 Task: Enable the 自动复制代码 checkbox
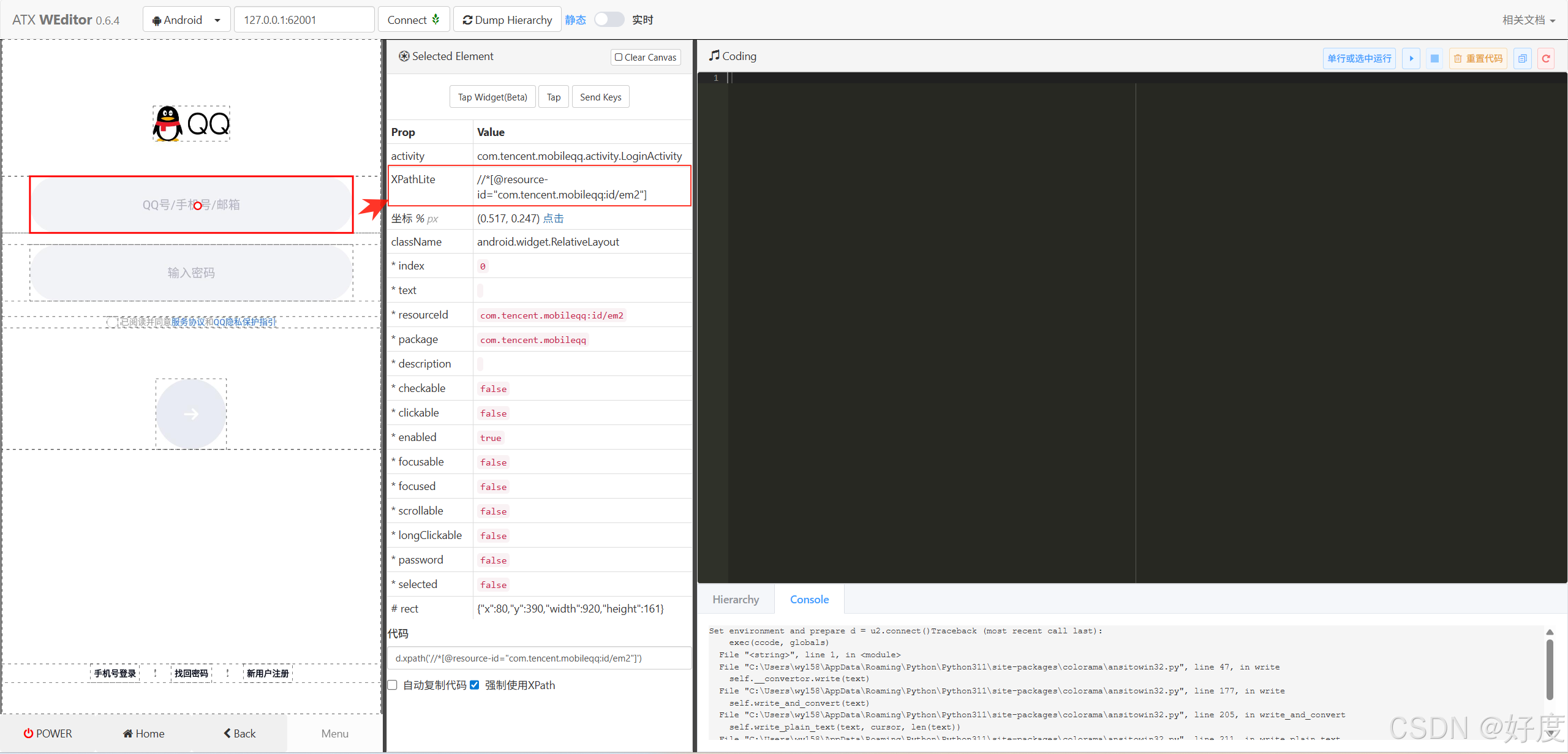[x=393, y=685]
